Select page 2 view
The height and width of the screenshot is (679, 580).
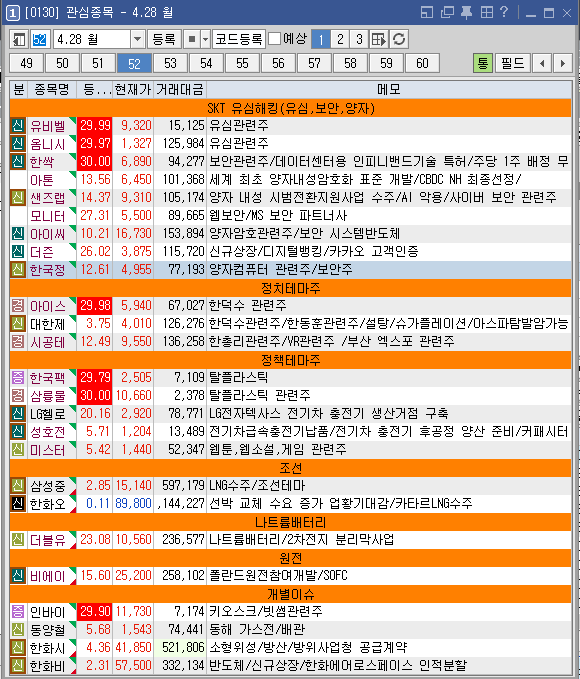click(x=340, y=39)
